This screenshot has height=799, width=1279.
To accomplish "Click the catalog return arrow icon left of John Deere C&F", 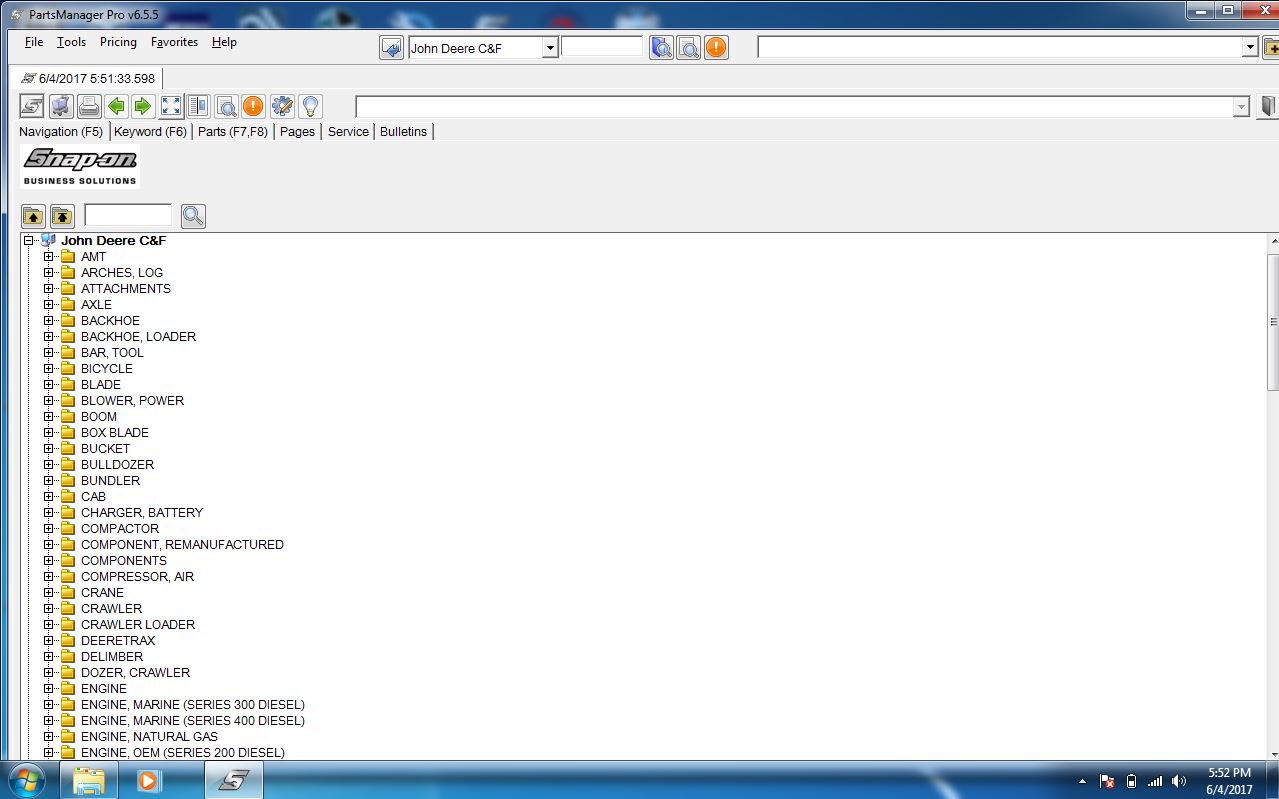I will tap(392, 47).
